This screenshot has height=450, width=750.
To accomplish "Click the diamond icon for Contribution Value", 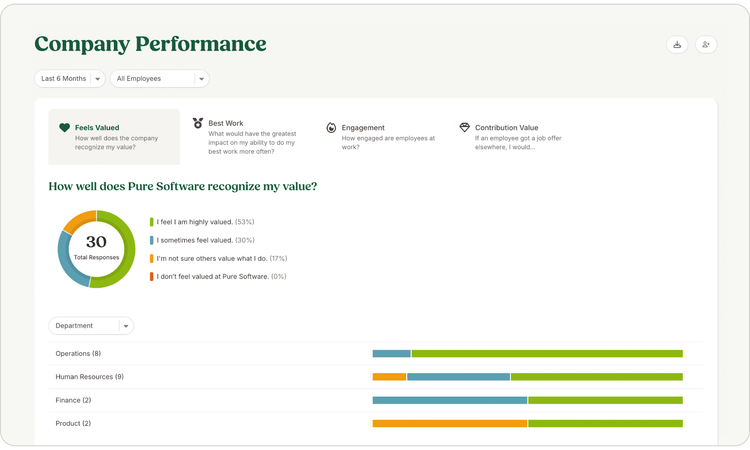I will click(x=464, y=127).
